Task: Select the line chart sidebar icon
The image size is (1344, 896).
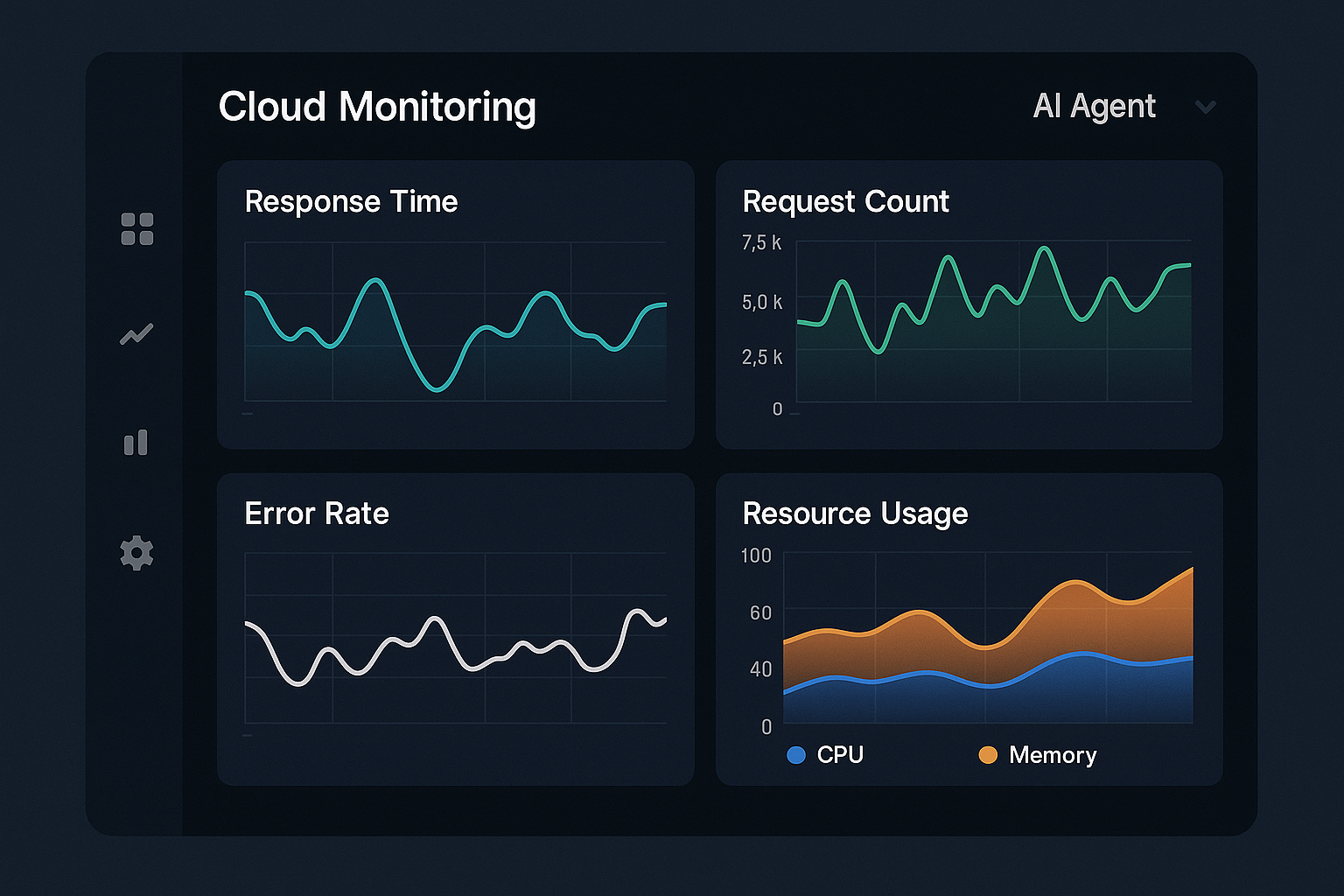Action: pos(136,332)
